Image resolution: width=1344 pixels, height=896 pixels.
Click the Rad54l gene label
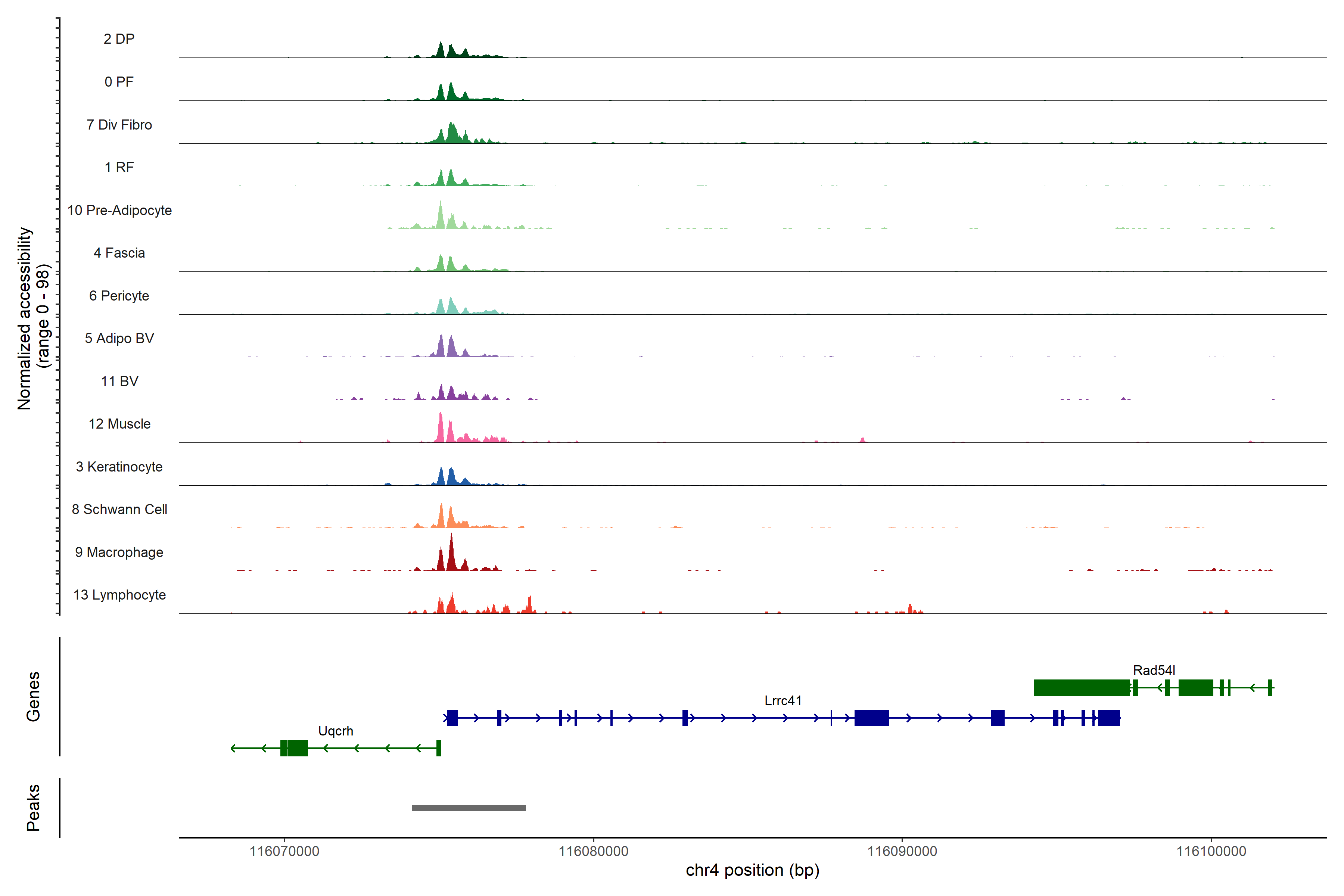click(1154, 670)
